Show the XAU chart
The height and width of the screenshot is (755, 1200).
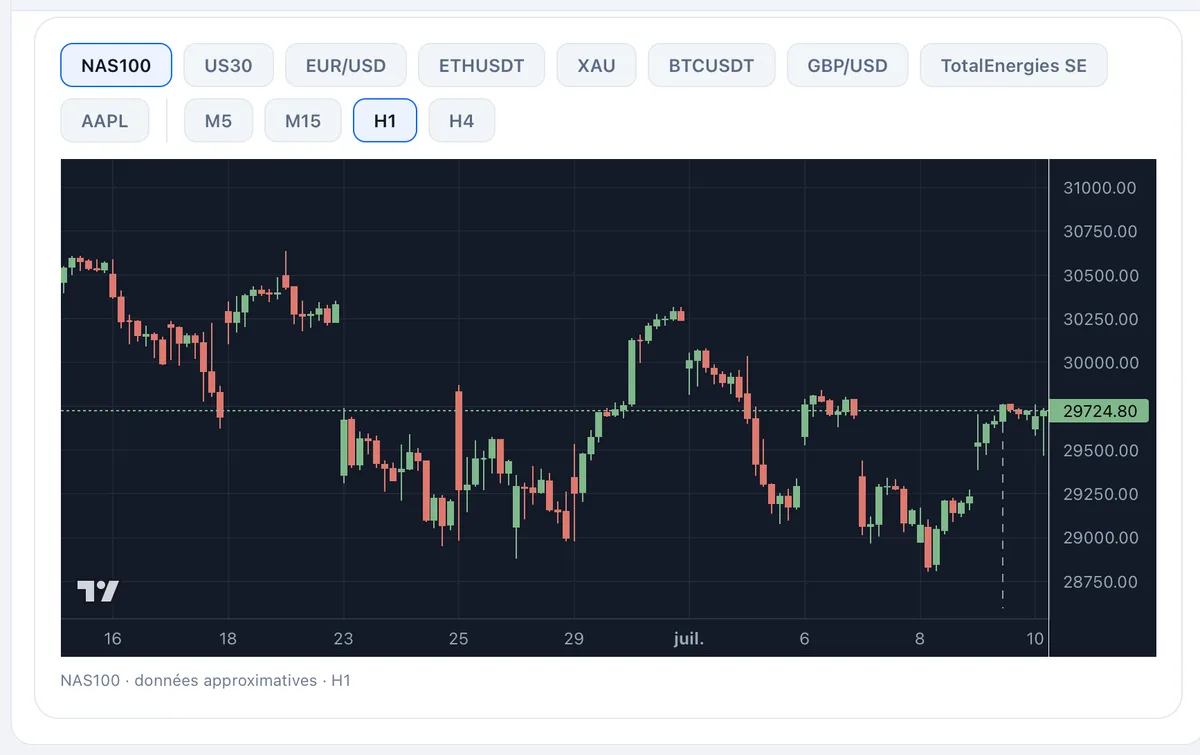coord(596,66)
